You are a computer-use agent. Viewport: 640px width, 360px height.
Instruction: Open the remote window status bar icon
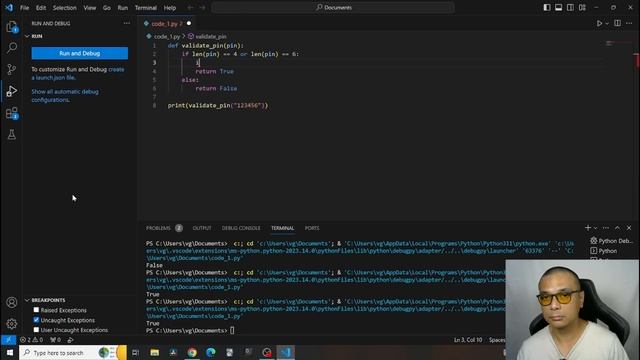coord(8,340)
